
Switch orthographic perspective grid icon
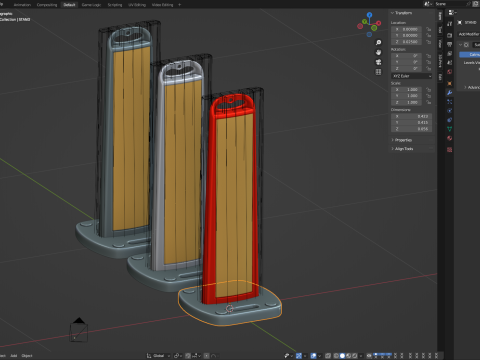tap(378, 72)
